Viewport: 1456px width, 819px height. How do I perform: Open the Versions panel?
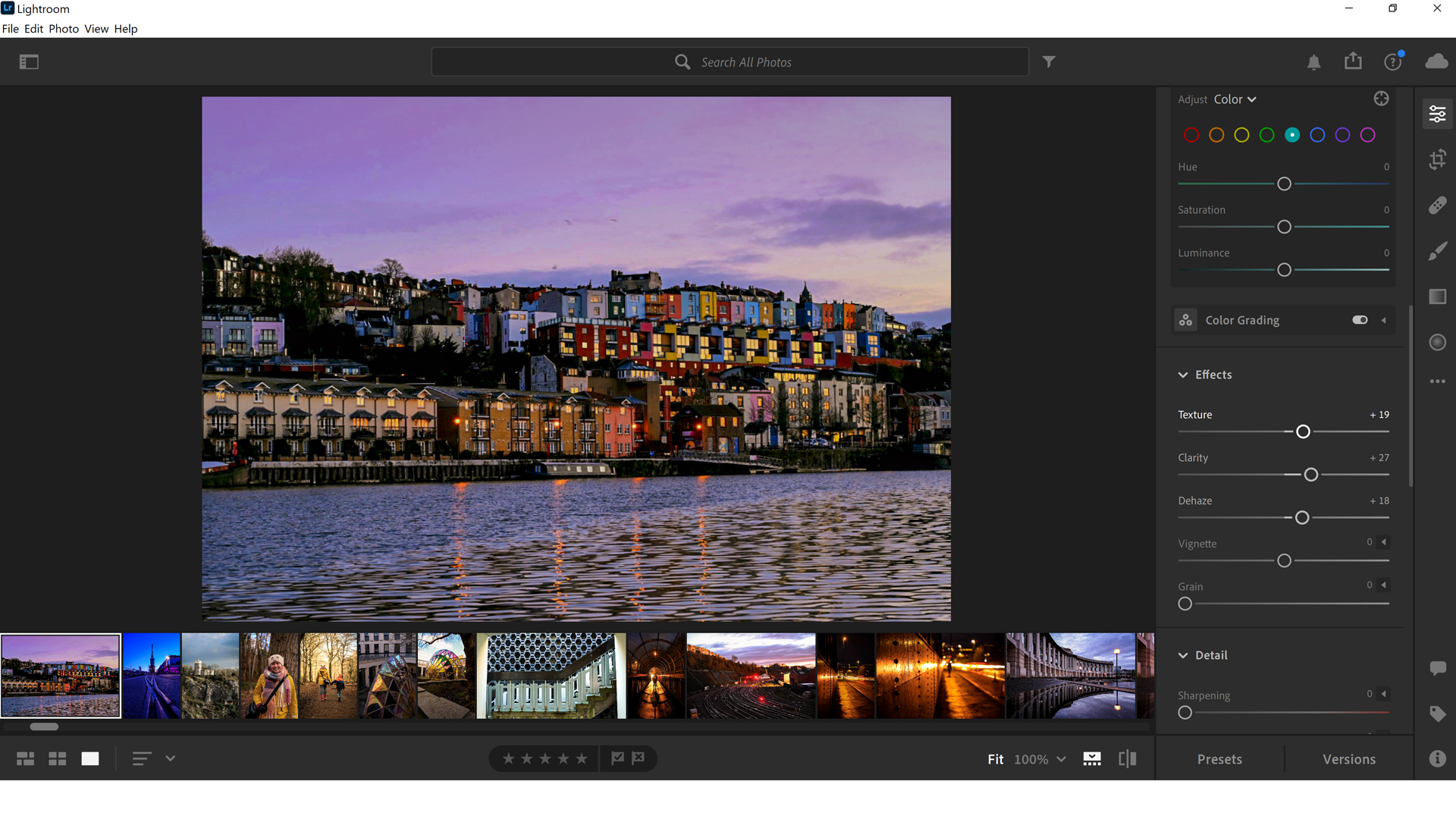click(1348, 758)
